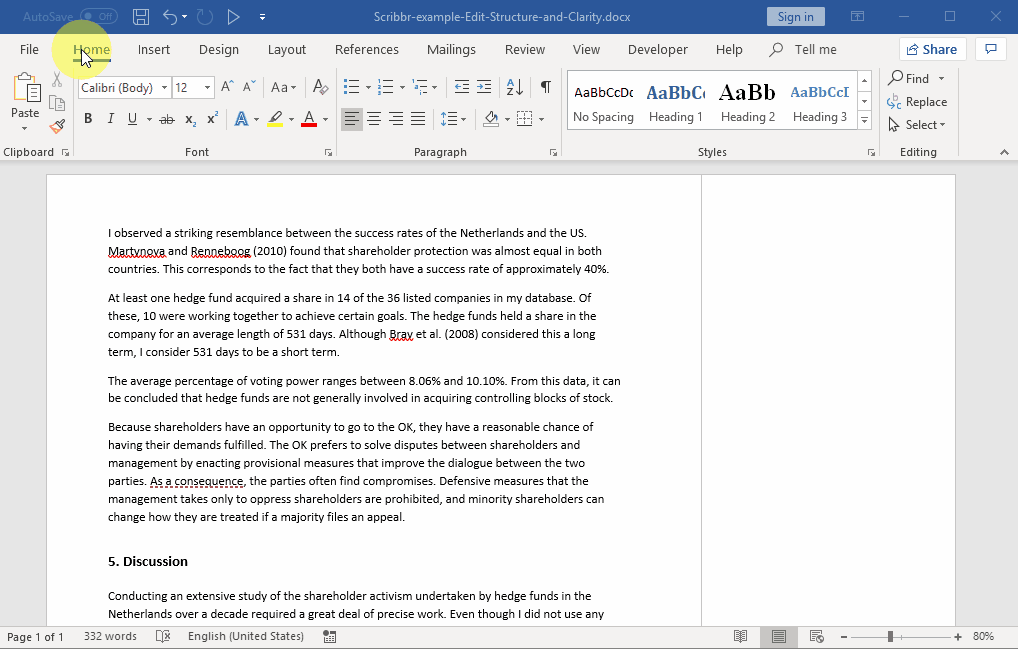Open the References tab
This screenshot has height=649, width=1018.
point(366,49)
